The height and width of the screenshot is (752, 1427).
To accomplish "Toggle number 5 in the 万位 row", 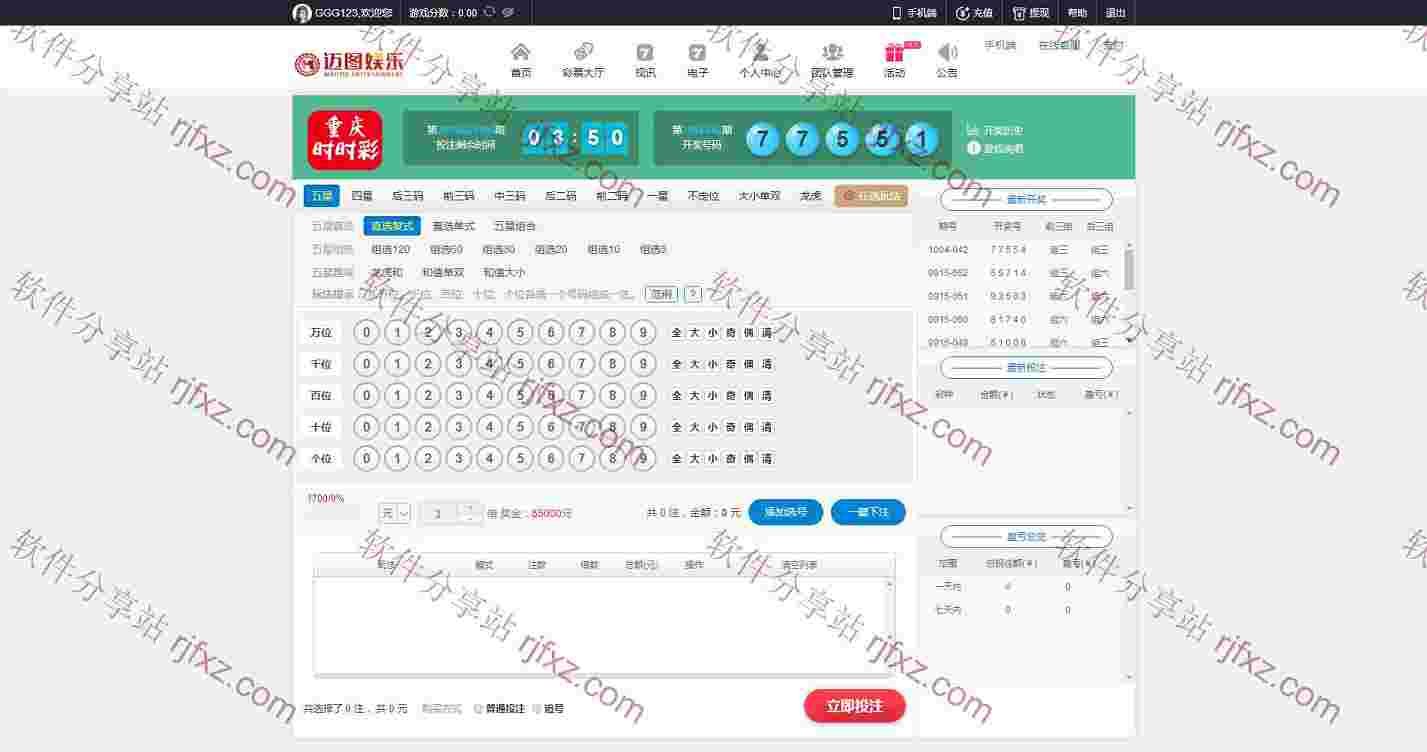I will pyautogui.click(x=520, y=332).
